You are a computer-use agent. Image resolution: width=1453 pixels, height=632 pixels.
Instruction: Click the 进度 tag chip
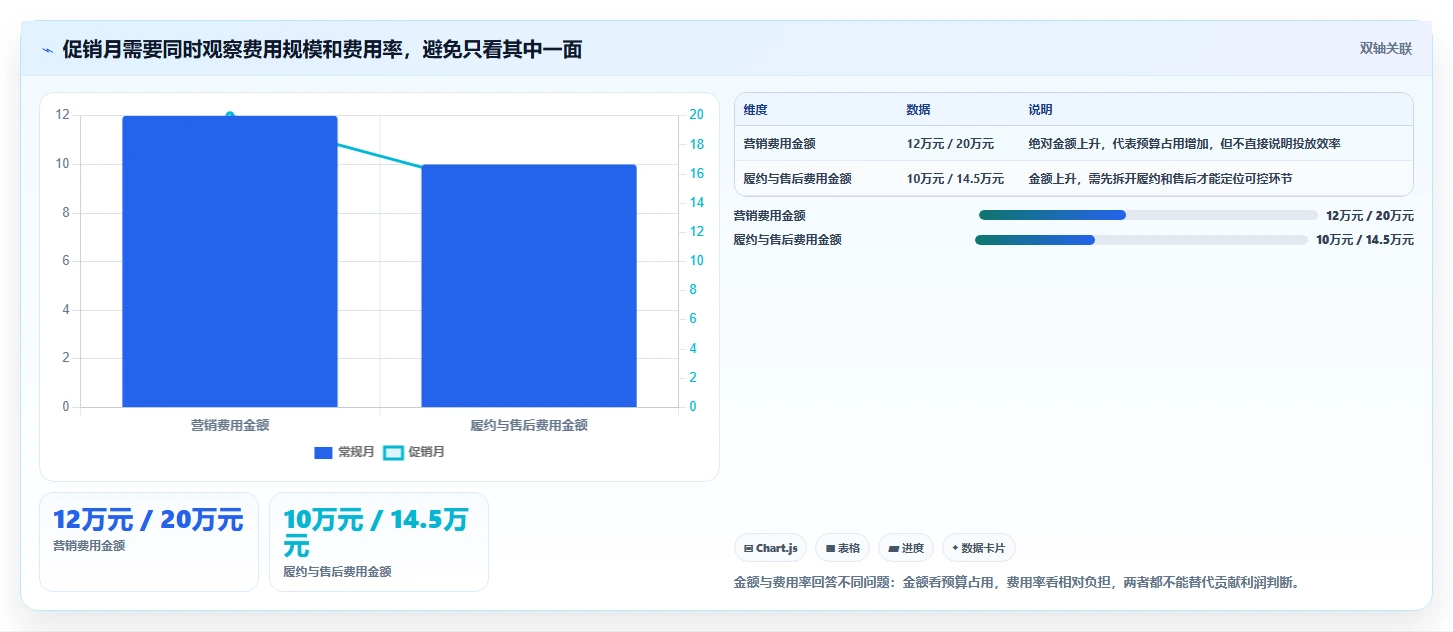point(906,548)
